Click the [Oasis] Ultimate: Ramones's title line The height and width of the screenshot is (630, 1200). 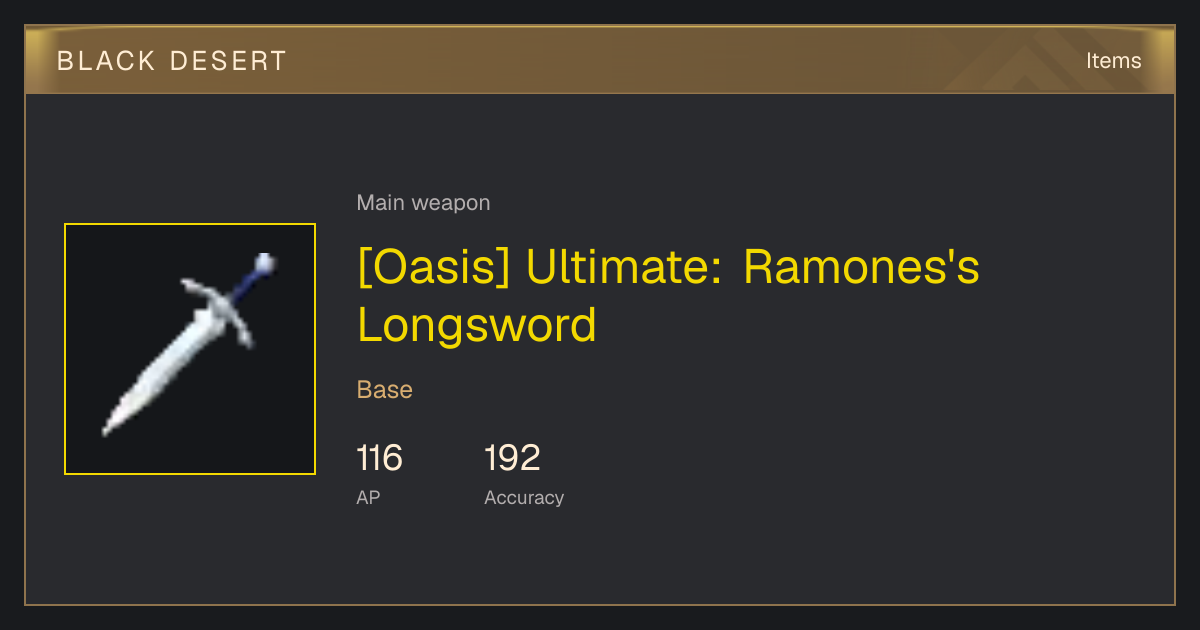coord(668,268)
